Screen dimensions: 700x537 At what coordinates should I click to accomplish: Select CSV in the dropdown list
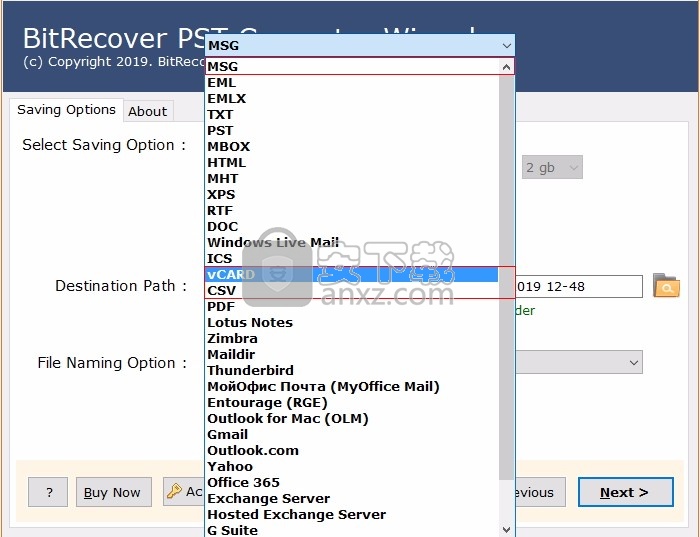(352, 291)
